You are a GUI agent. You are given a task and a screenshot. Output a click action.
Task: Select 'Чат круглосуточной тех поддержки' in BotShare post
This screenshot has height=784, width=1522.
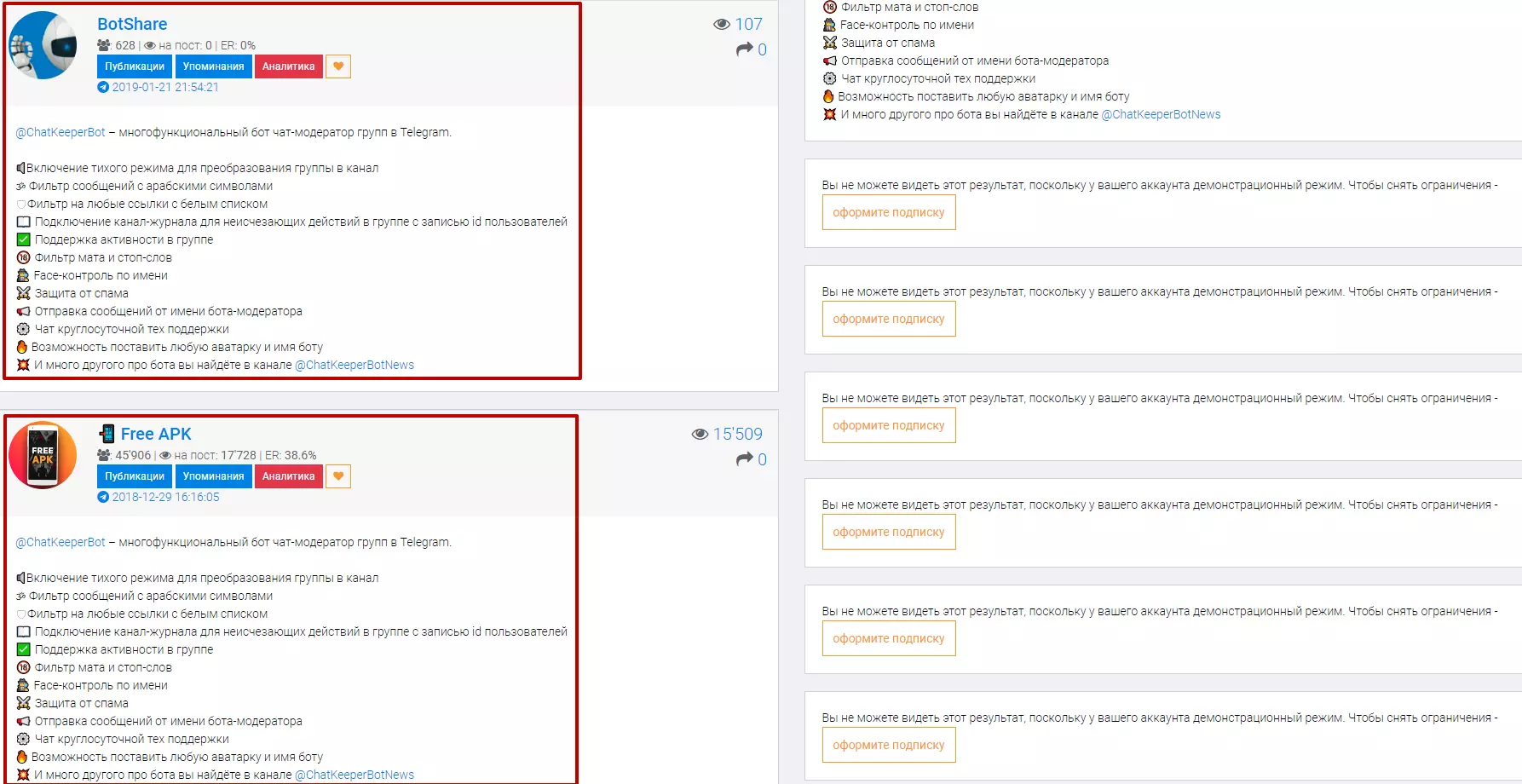point(132,329)
